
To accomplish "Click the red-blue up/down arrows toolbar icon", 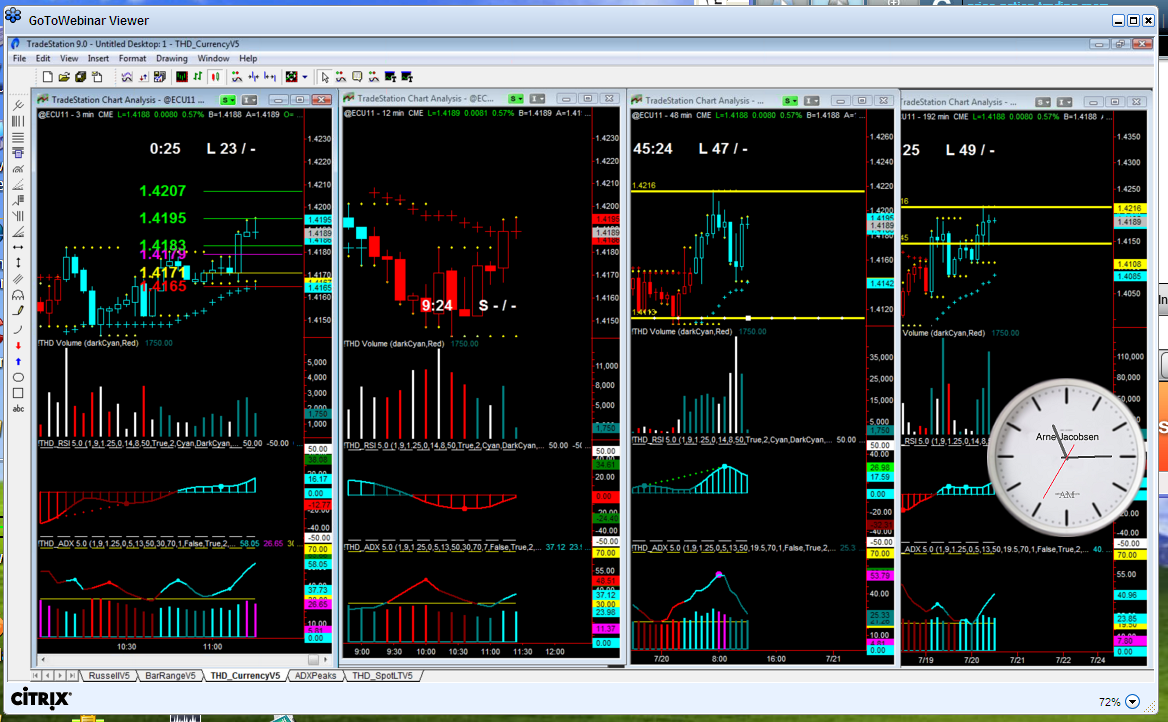I will pyautogui.click(x=143, y=77).
